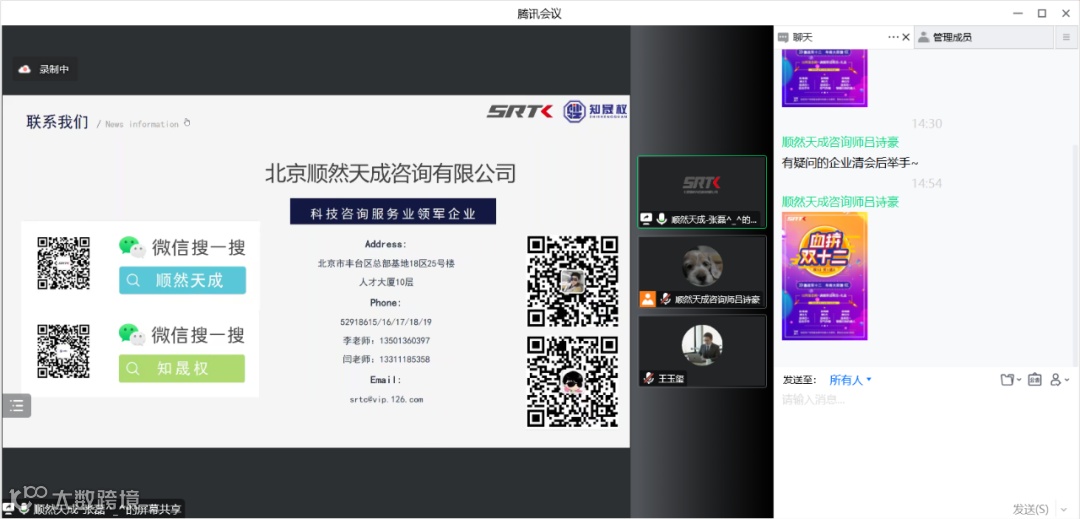Screen dimensions: 1080x519
Task: Click the SRT logo on the slide
Action: coord(520,112)
